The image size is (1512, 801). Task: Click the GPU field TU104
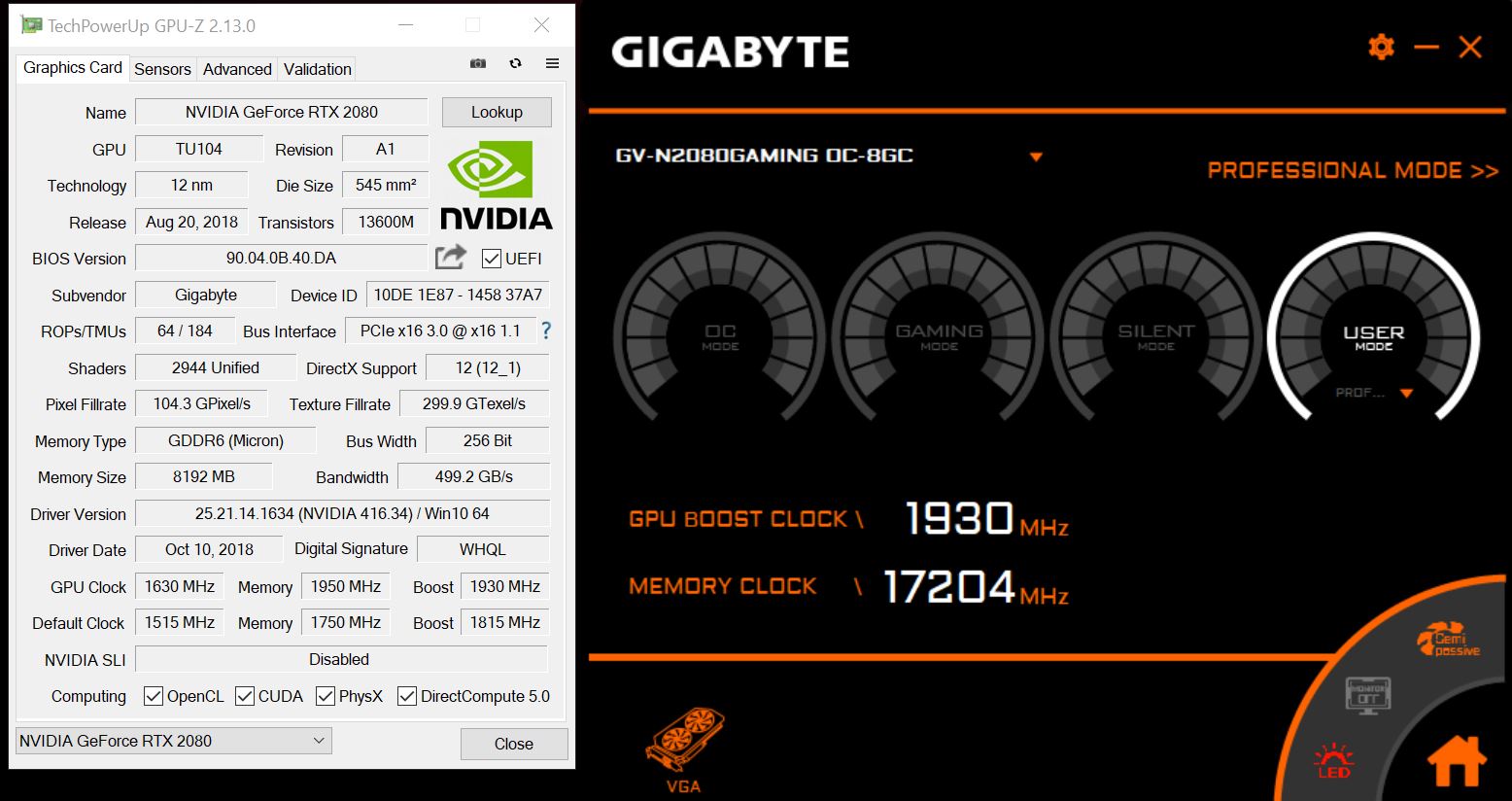click(199, 149)
